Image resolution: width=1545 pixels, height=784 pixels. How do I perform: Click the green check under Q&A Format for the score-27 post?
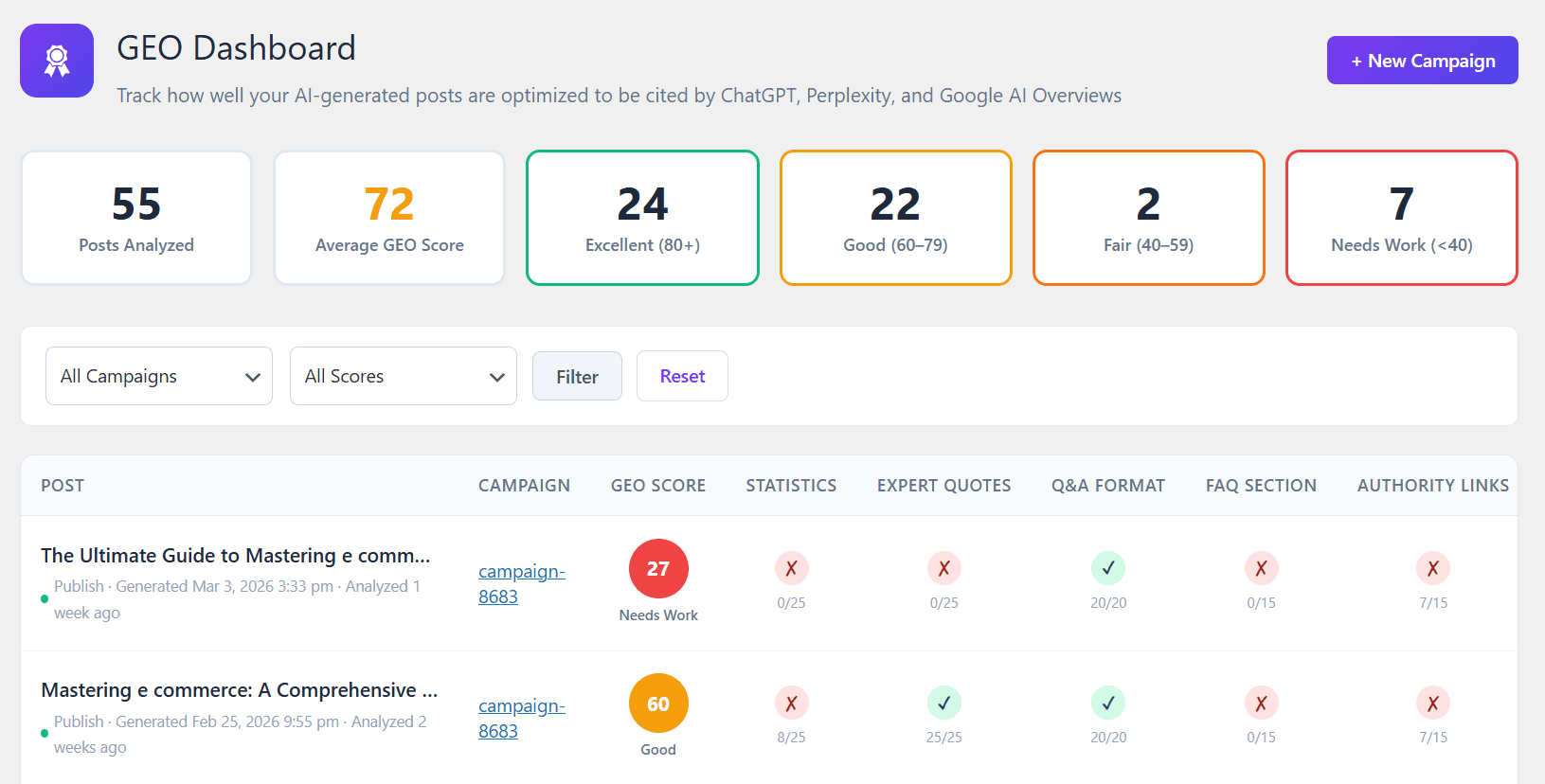(x=1107, y=568)
